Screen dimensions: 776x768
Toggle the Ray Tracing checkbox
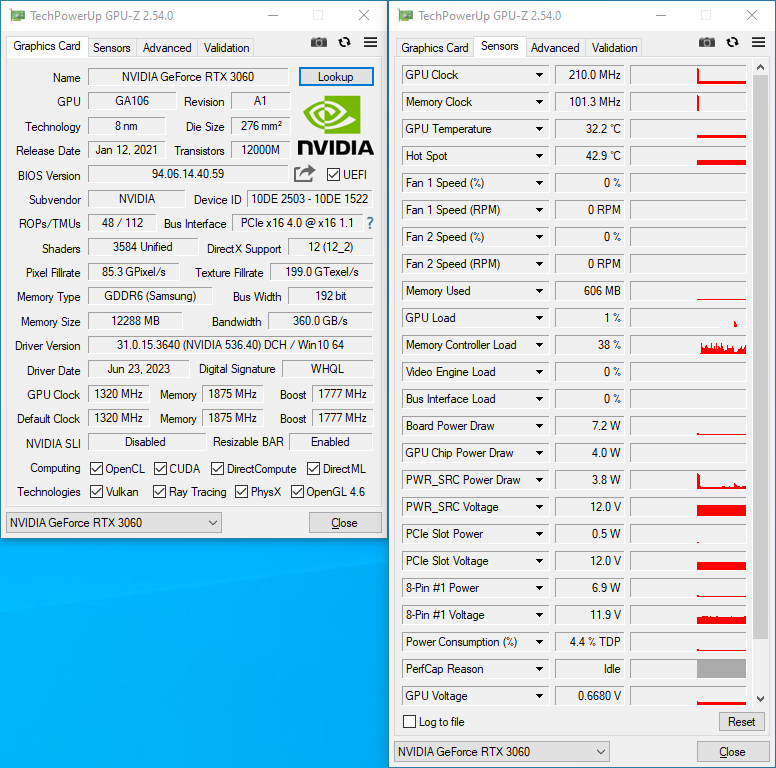pyautogui.click(x=159, y=492)
